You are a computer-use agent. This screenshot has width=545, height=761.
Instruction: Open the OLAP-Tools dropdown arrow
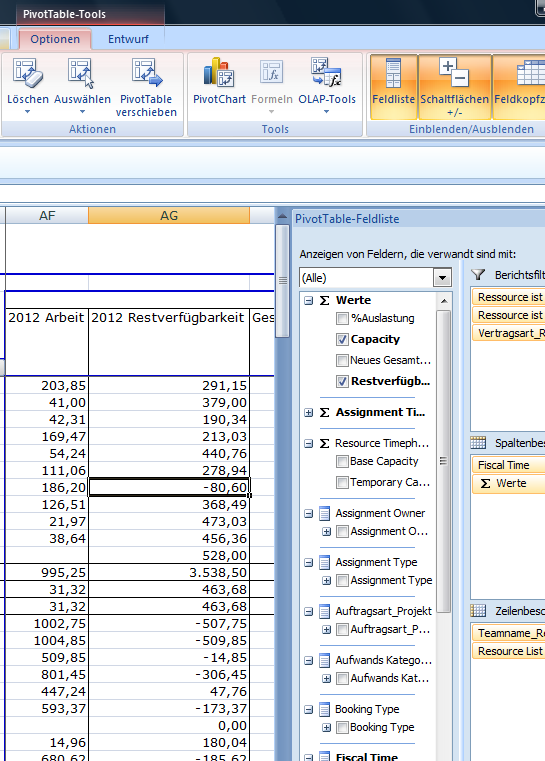tap(327, 112)
